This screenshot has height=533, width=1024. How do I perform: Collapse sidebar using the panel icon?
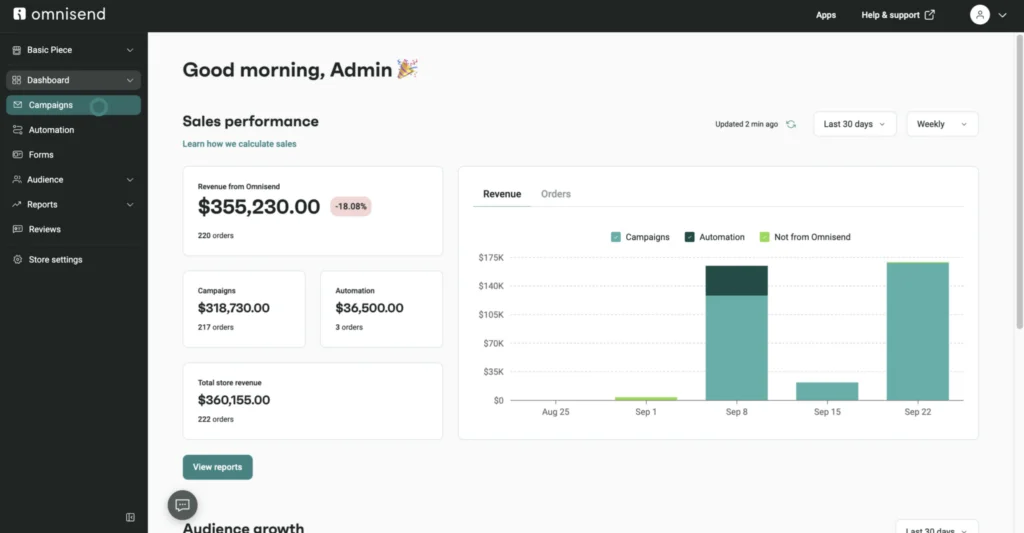click(x=130, y=517)
